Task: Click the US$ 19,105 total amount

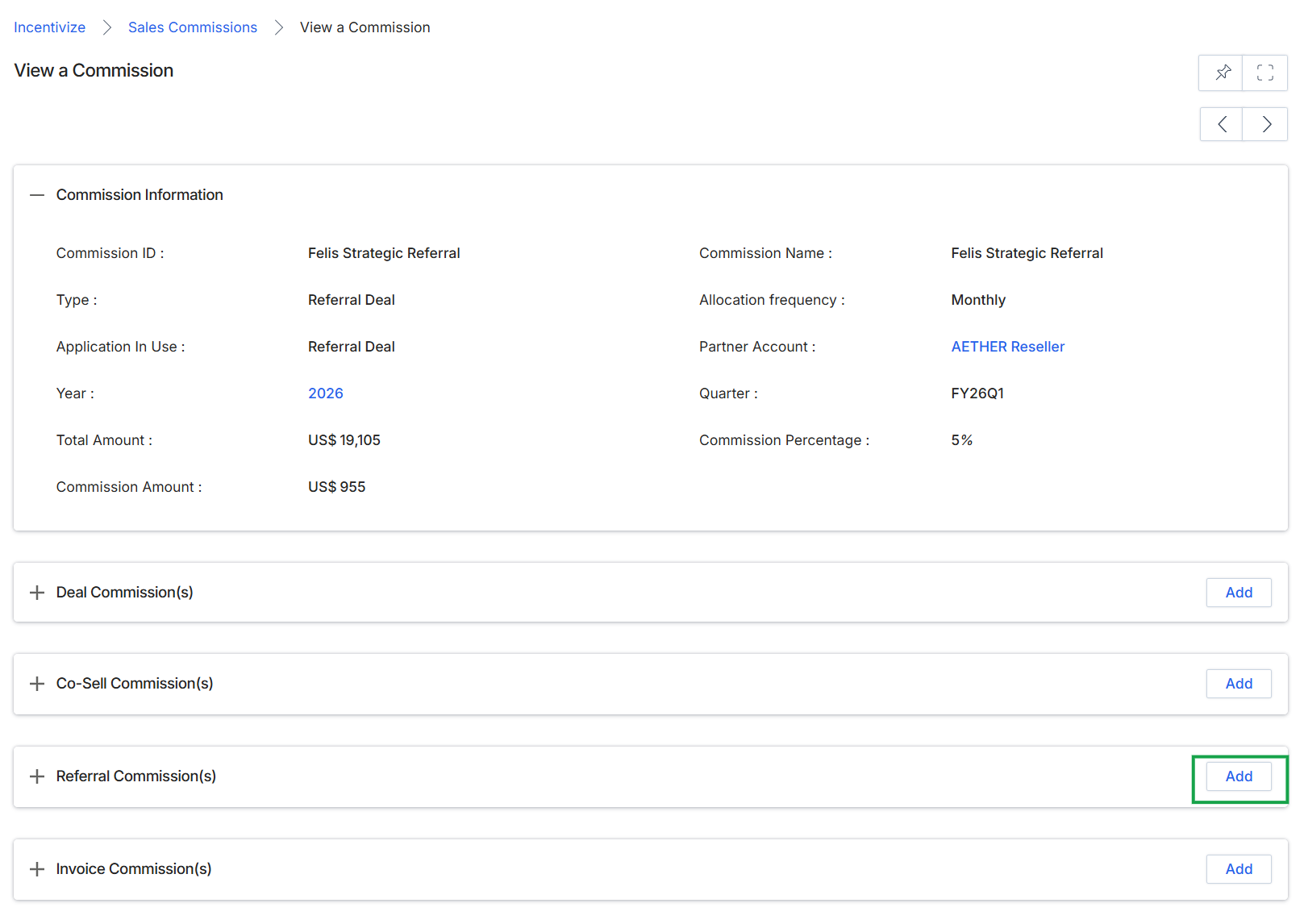Action: tap(344, 440)
